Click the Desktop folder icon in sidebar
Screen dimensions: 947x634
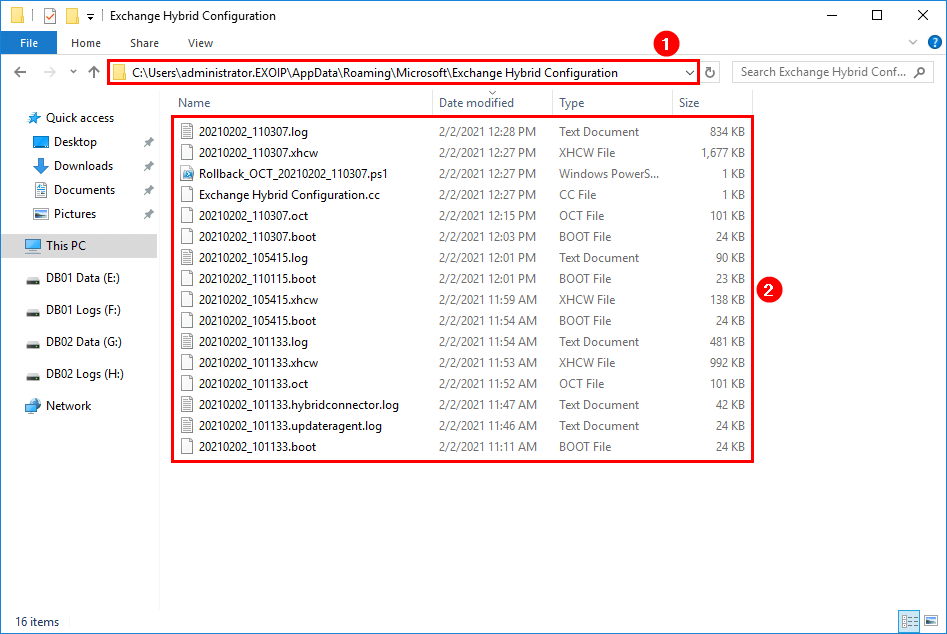(41, 142)
